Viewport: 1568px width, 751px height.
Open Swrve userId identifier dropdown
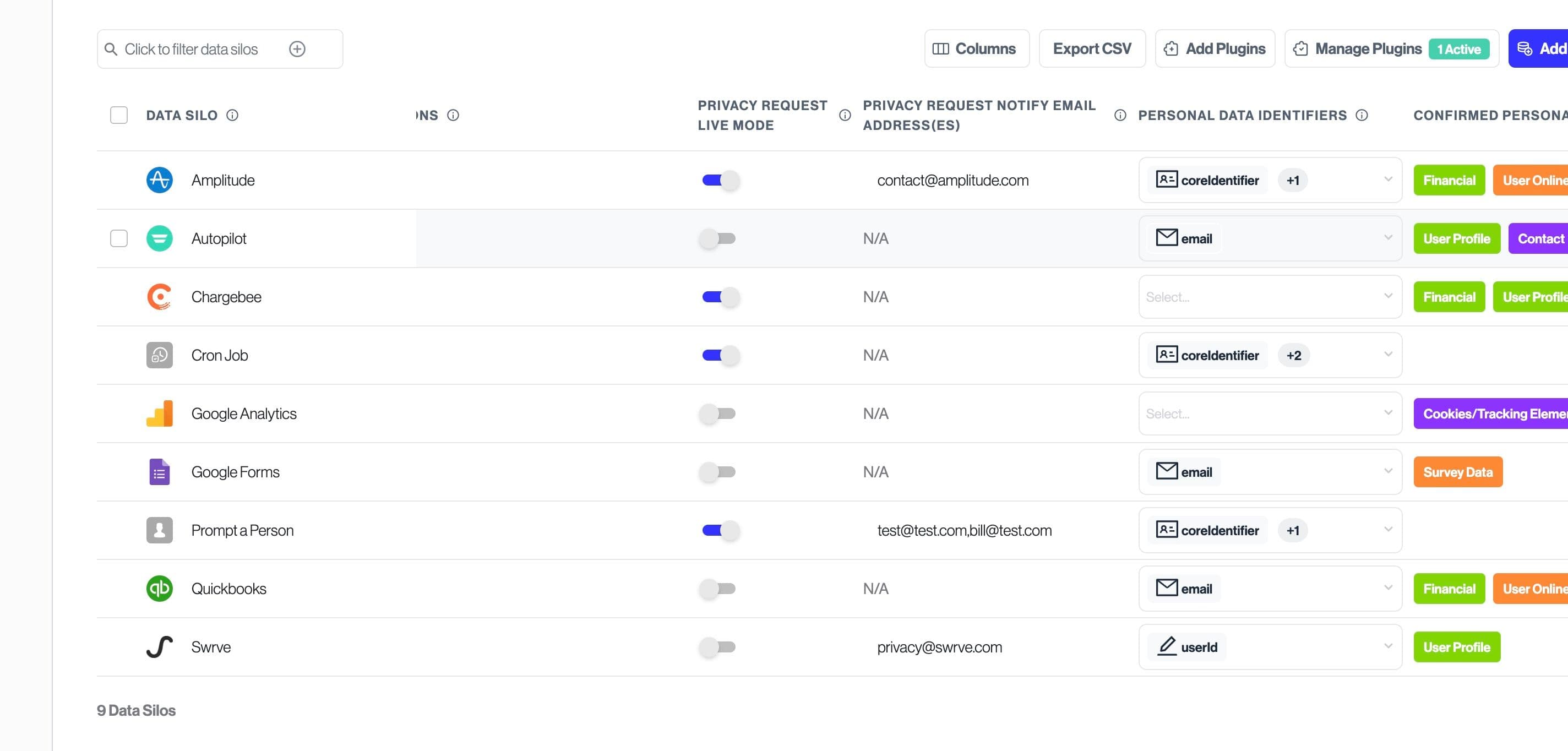click(1387, 646)
